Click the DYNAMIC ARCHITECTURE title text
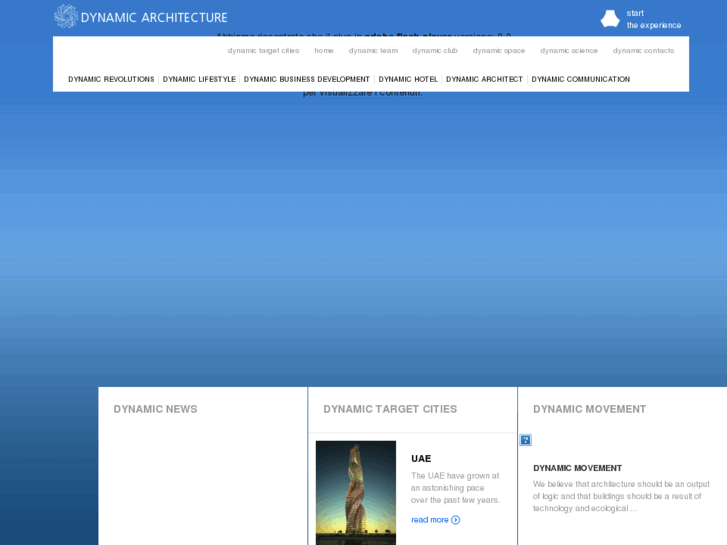The image size is (727, 545). pos(154,18)
